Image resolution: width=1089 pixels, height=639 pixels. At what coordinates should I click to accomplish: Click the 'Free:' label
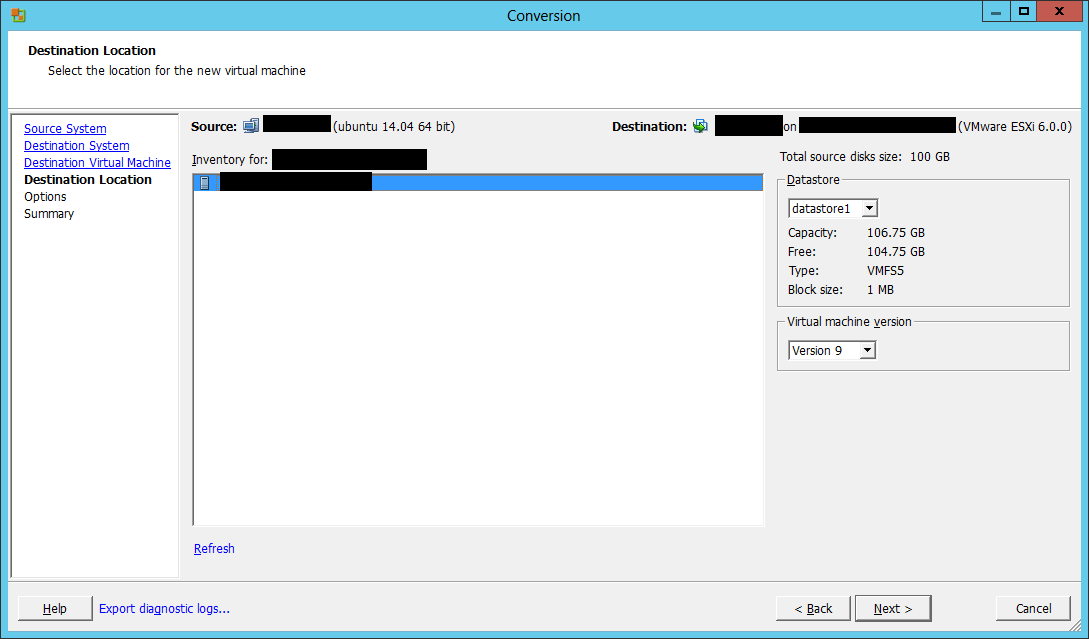802,251
